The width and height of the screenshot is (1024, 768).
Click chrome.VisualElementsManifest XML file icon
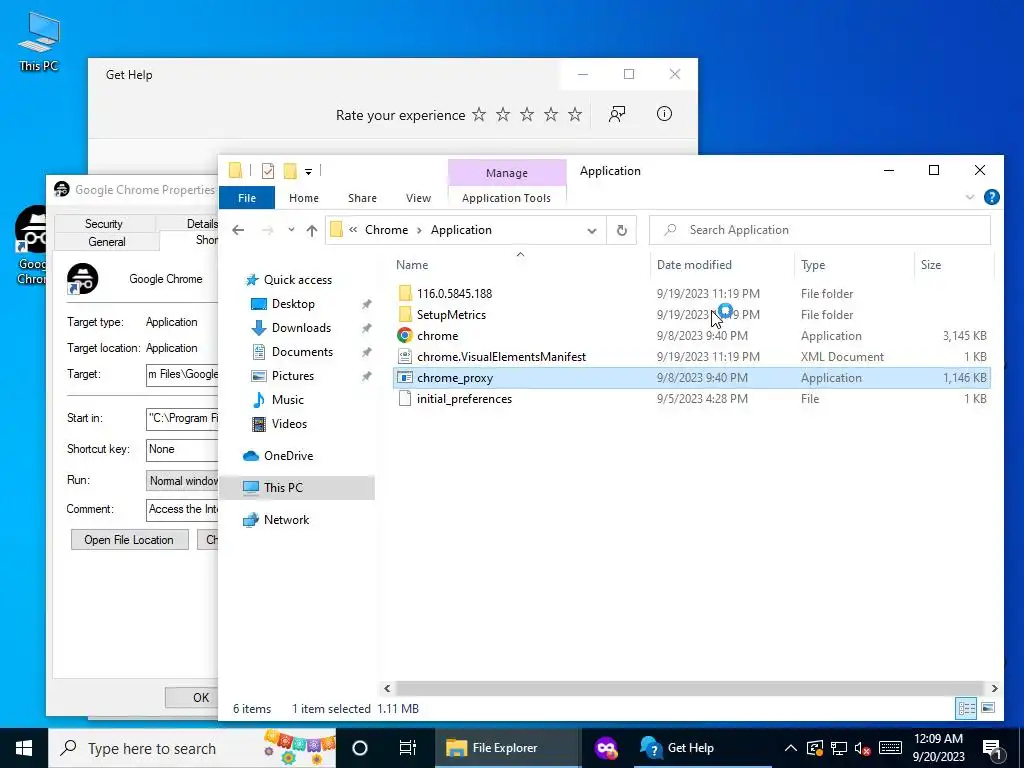pyautogui.click(x=405, y=357)
